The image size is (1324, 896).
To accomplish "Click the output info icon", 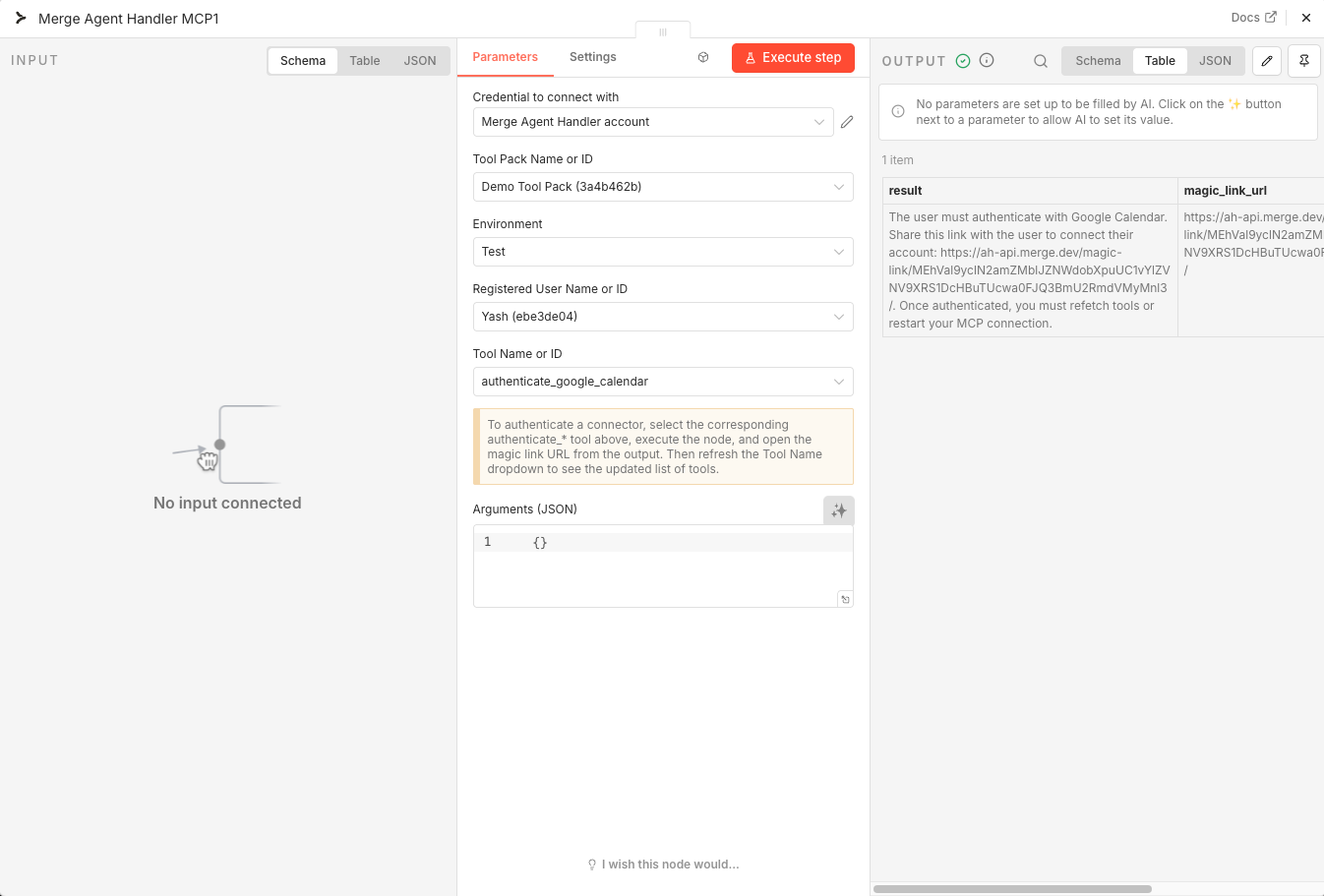I will [x=987, y=61].
